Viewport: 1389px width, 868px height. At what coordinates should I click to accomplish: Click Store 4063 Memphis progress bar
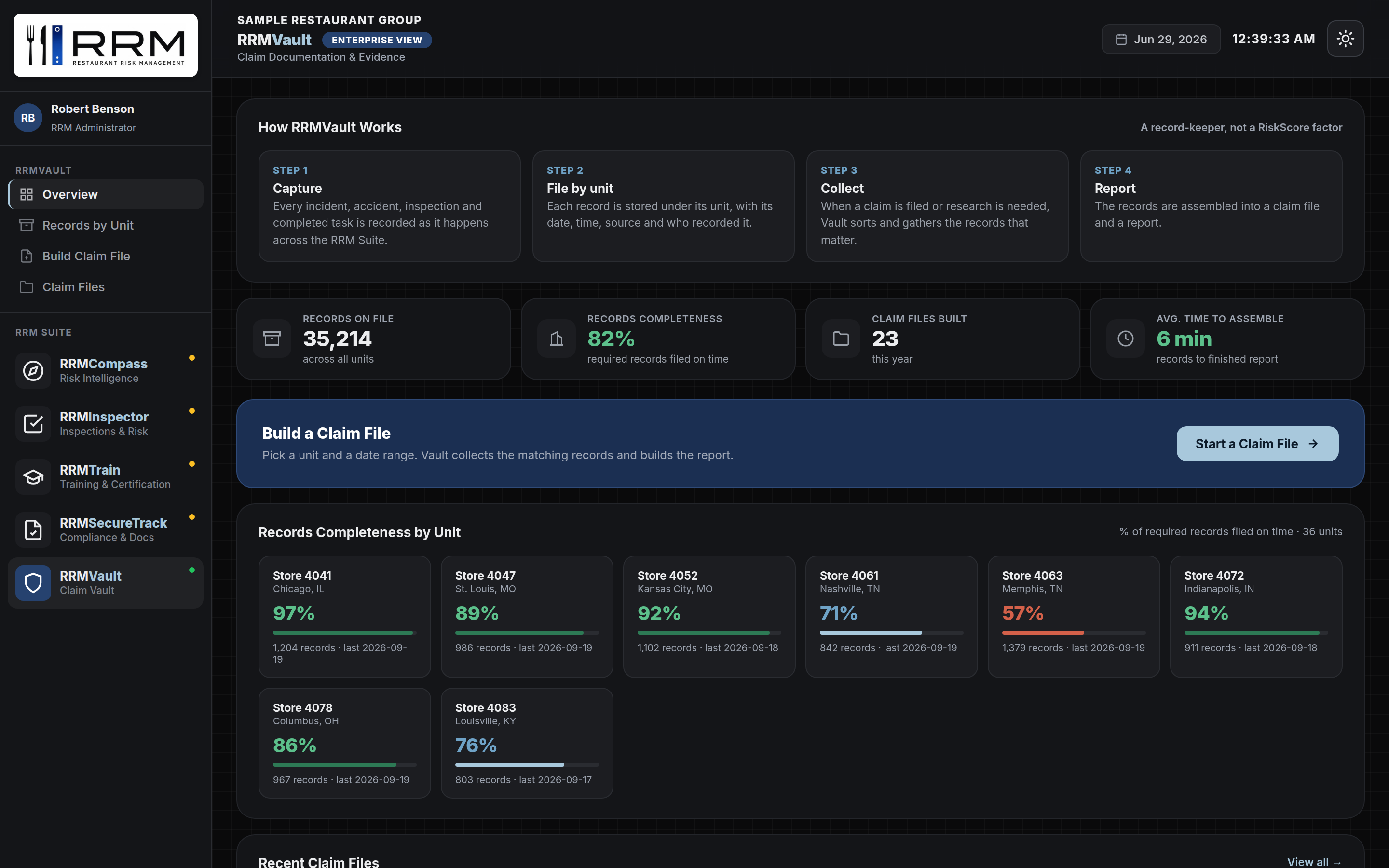click(1073, 633)
